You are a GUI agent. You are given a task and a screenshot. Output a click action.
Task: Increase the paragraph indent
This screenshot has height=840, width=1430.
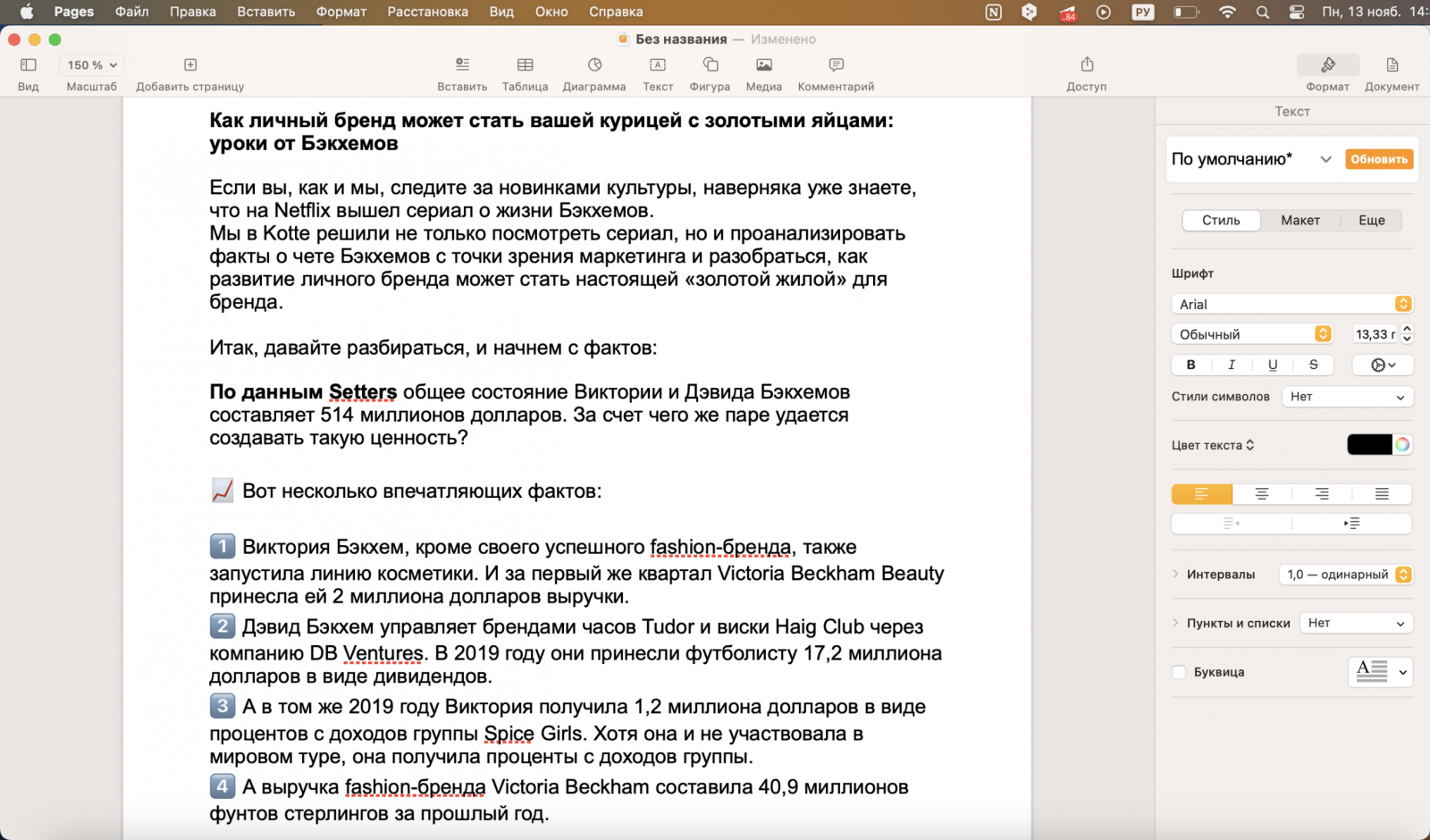tap(1352, 524)
